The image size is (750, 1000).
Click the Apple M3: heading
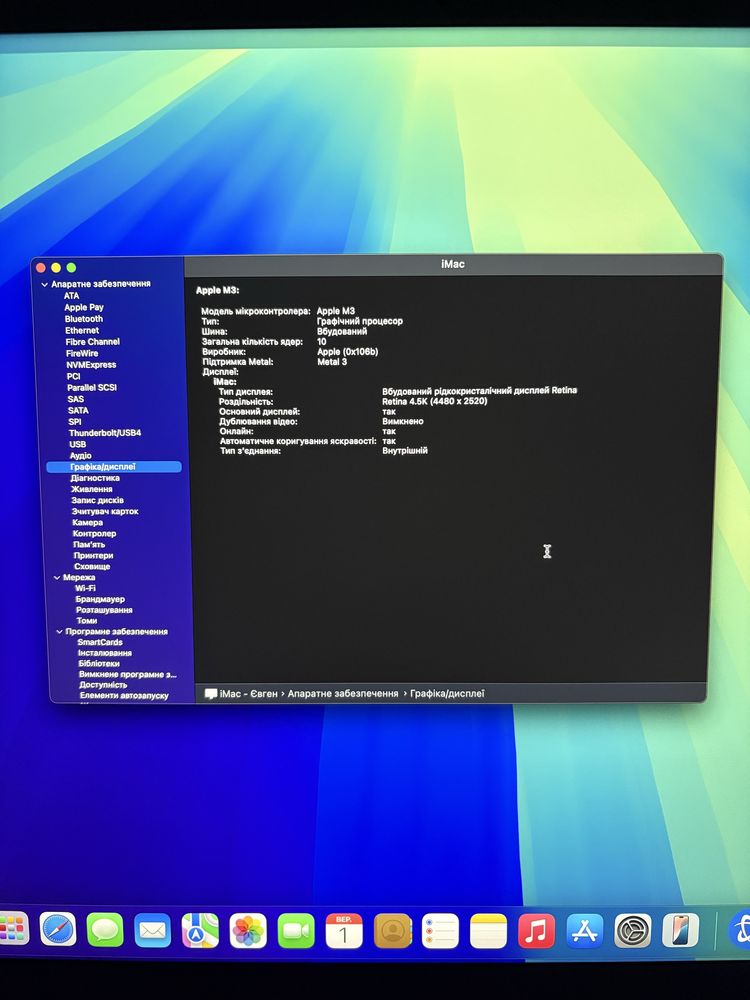pyautogui.click(x=217, y=290)
